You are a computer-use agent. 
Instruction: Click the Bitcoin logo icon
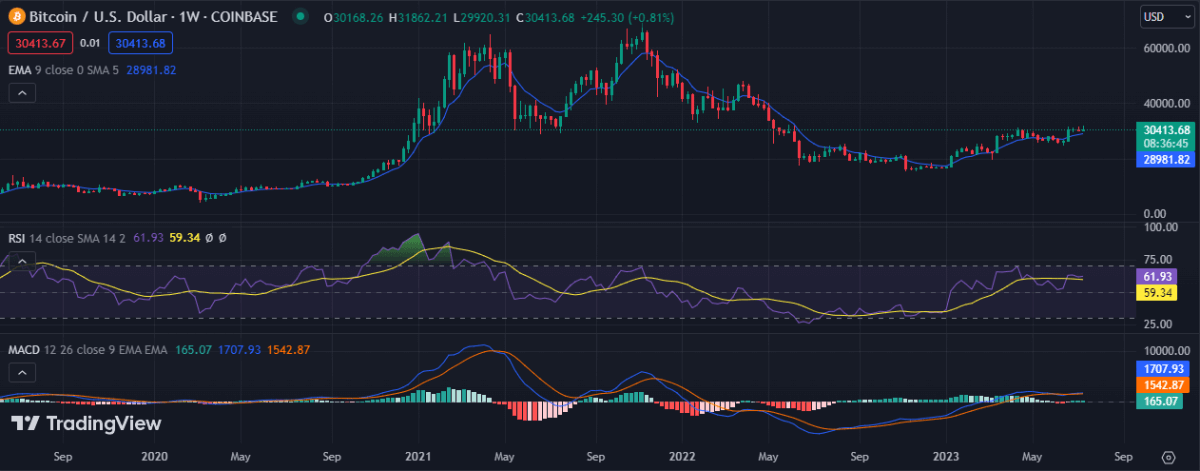tap(18, 17)
